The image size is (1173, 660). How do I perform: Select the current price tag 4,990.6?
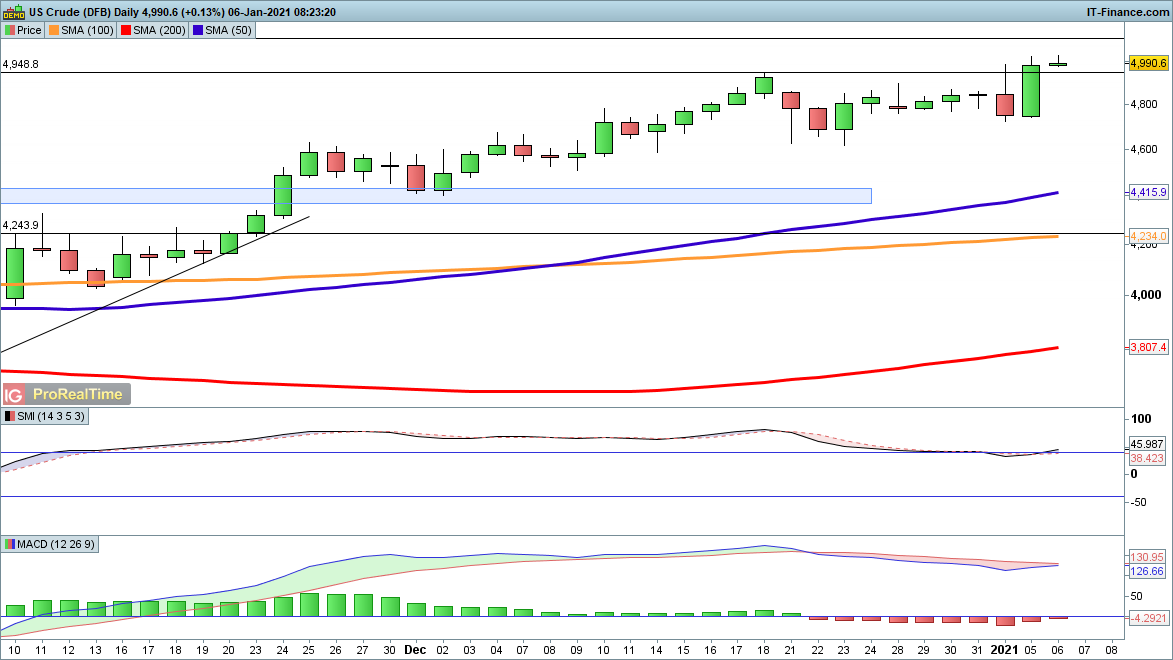(1147, 63)
